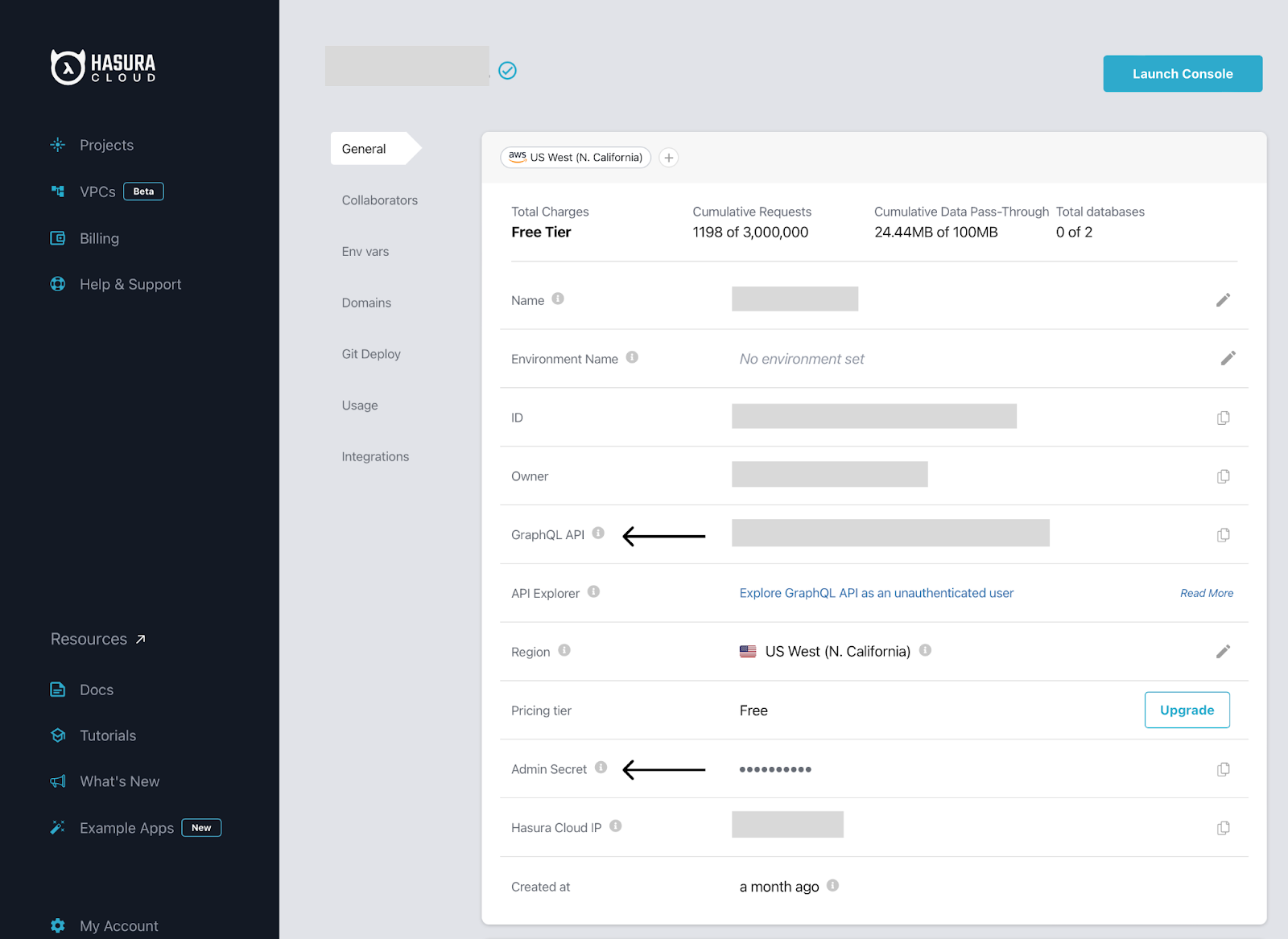1288x939 pixels.
Task: Show info tooltip for Name field
Action: 558,299
